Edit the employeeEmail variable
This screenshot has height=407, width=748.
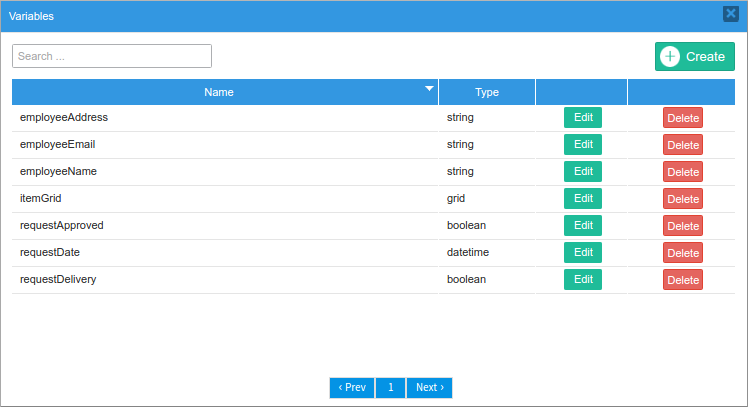583,145
